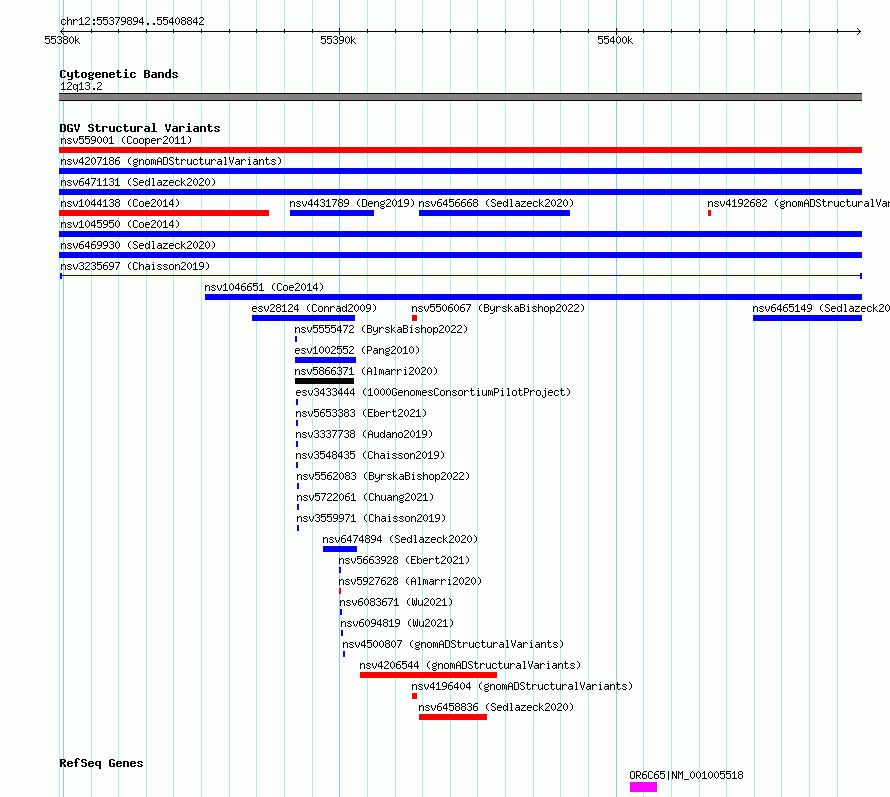890x797 pixels.
Task: Click nsv6471131 (Sedlazeck2020) label
Action: [138, 182]
